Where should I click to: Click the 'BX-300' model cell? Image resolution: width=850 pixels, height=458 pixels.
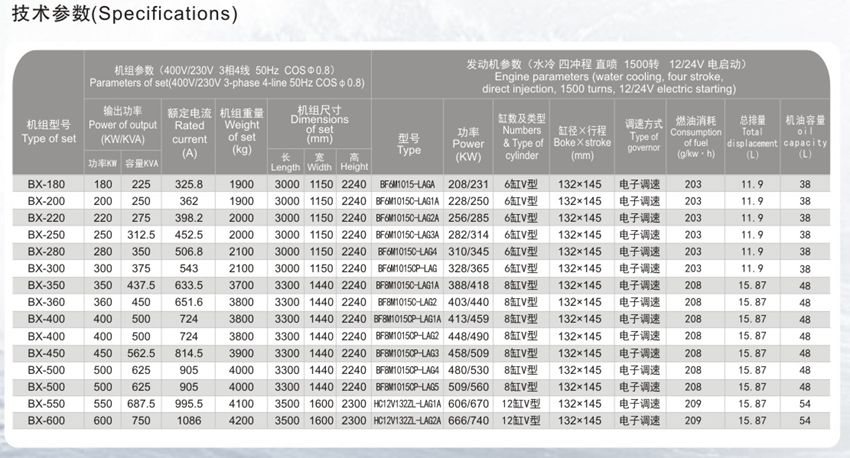click(x=46, y=268)
